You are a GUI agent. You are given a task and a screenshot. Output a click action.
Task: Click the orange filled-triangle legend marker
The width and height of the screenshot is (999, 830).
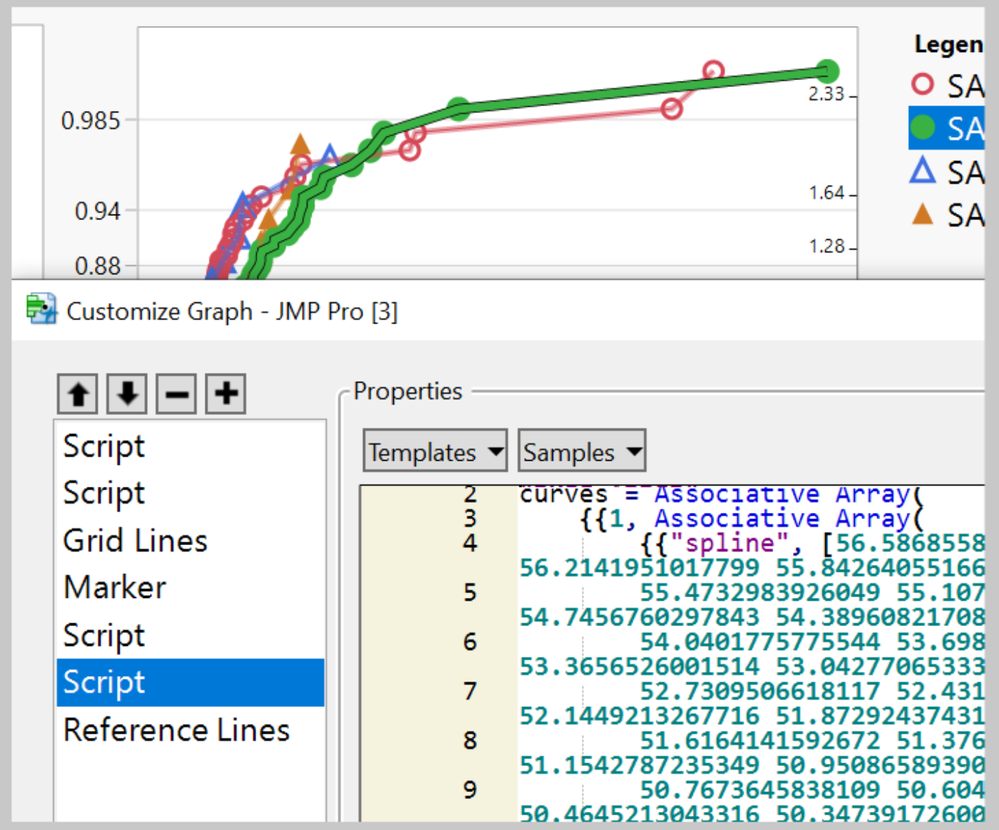tap(923, 214)
